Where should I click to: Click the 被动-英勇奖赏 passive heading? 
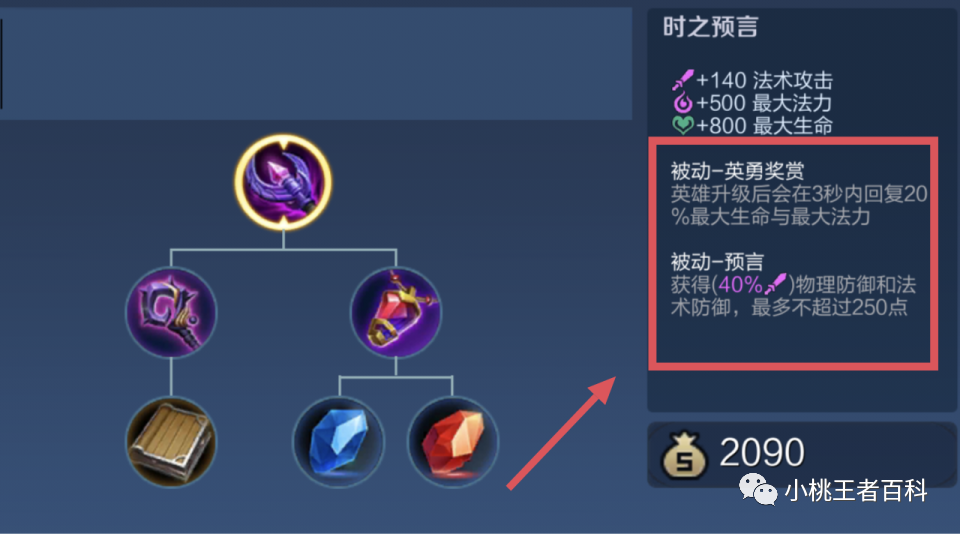click(737, 170)
